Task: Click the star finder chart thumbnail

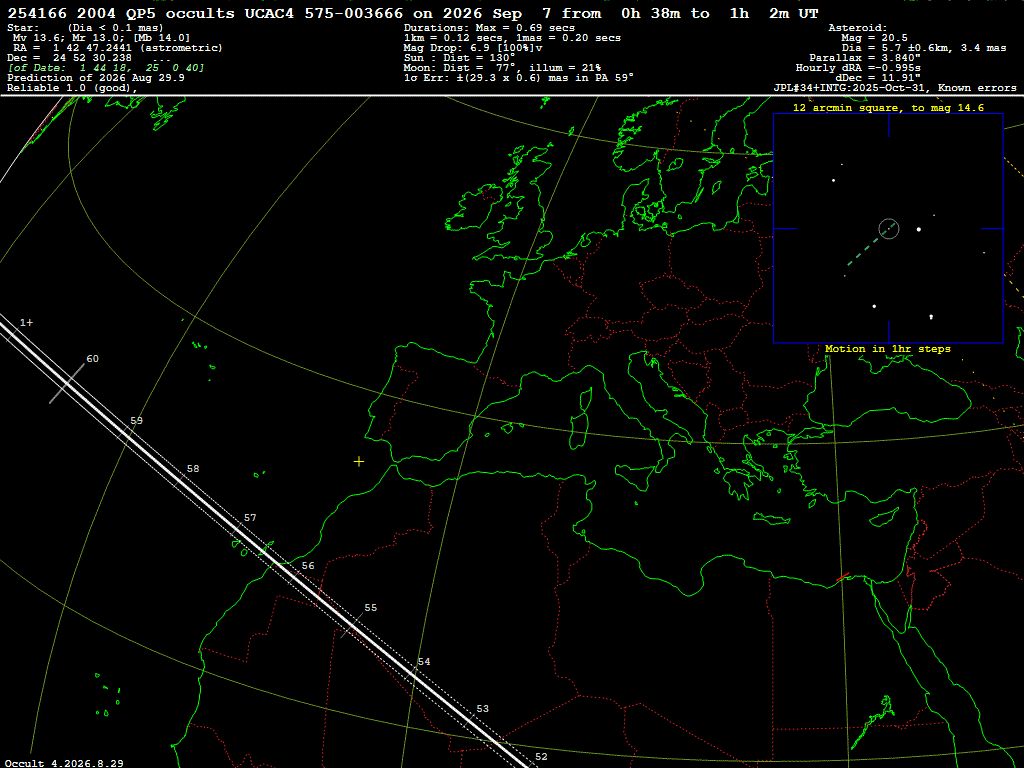Action: coord(888,229)
